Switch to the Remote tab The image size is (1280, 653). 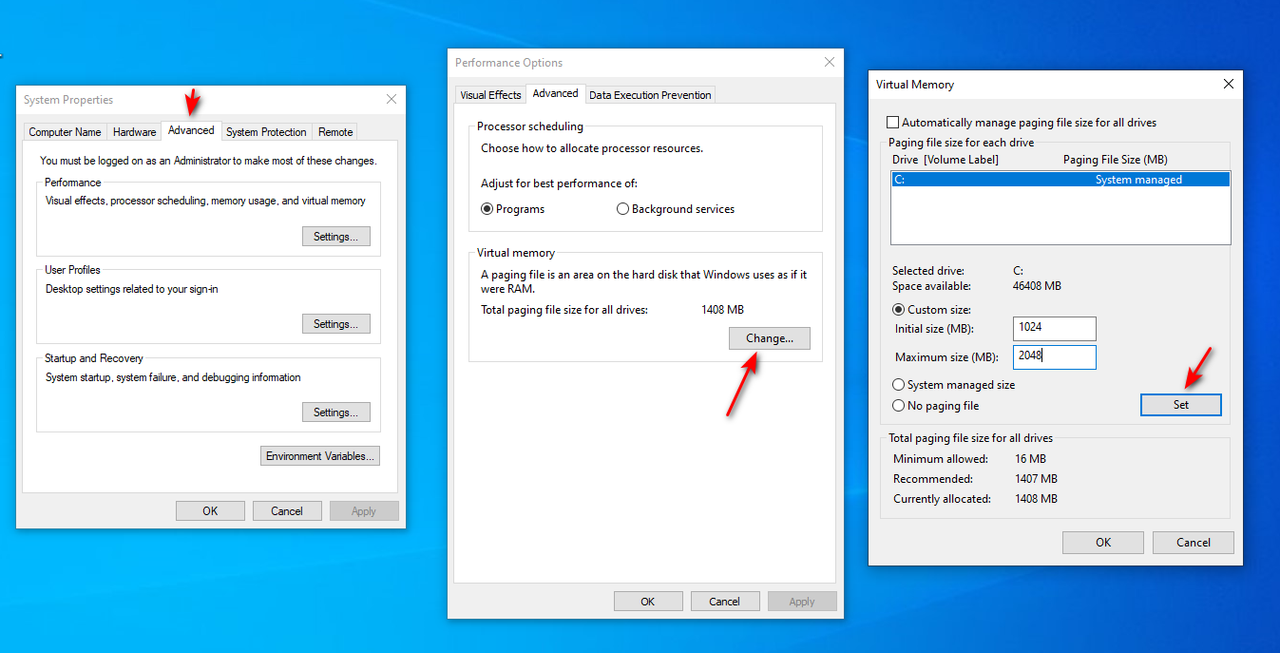[336, 132]
